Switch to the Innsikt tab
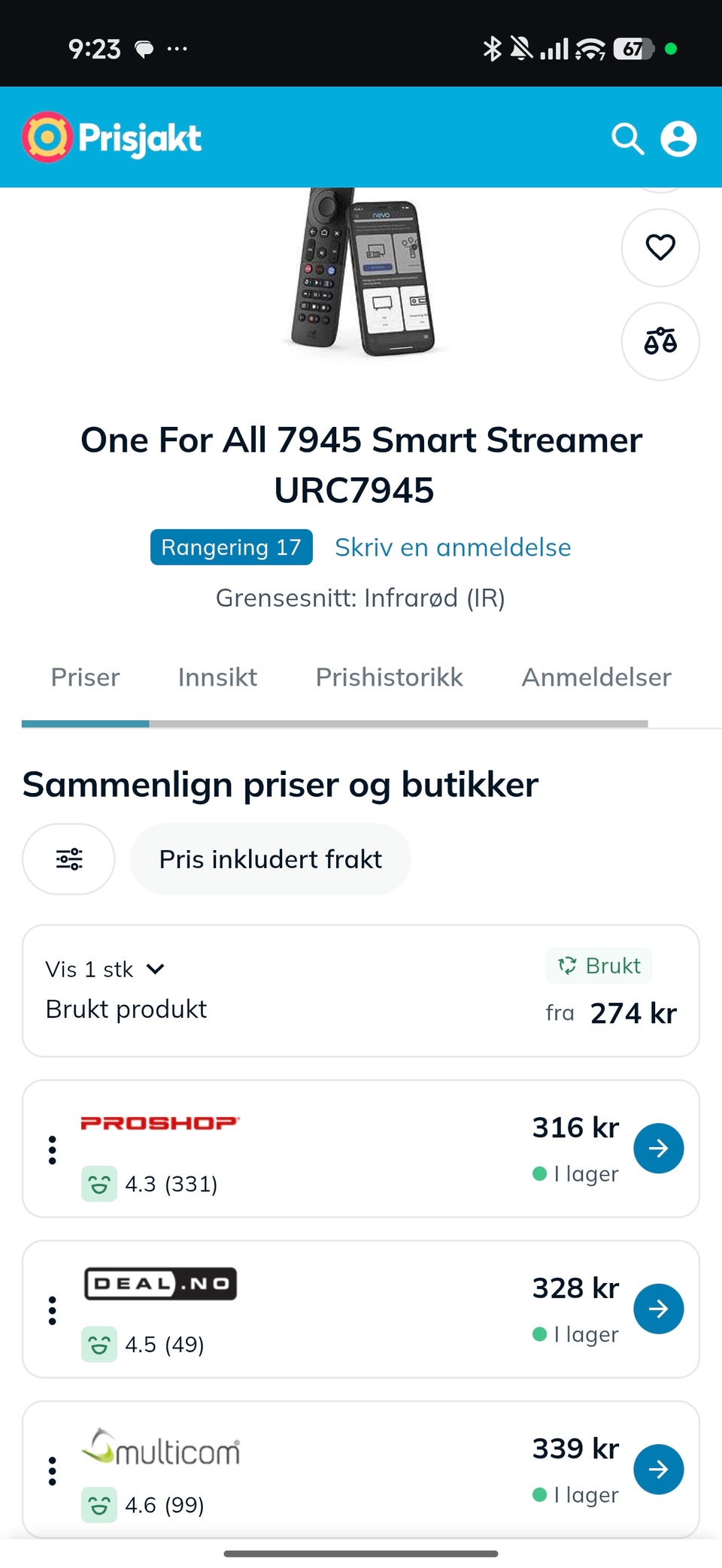Screen dimensions: 722x1568 [x=217, y=677]
